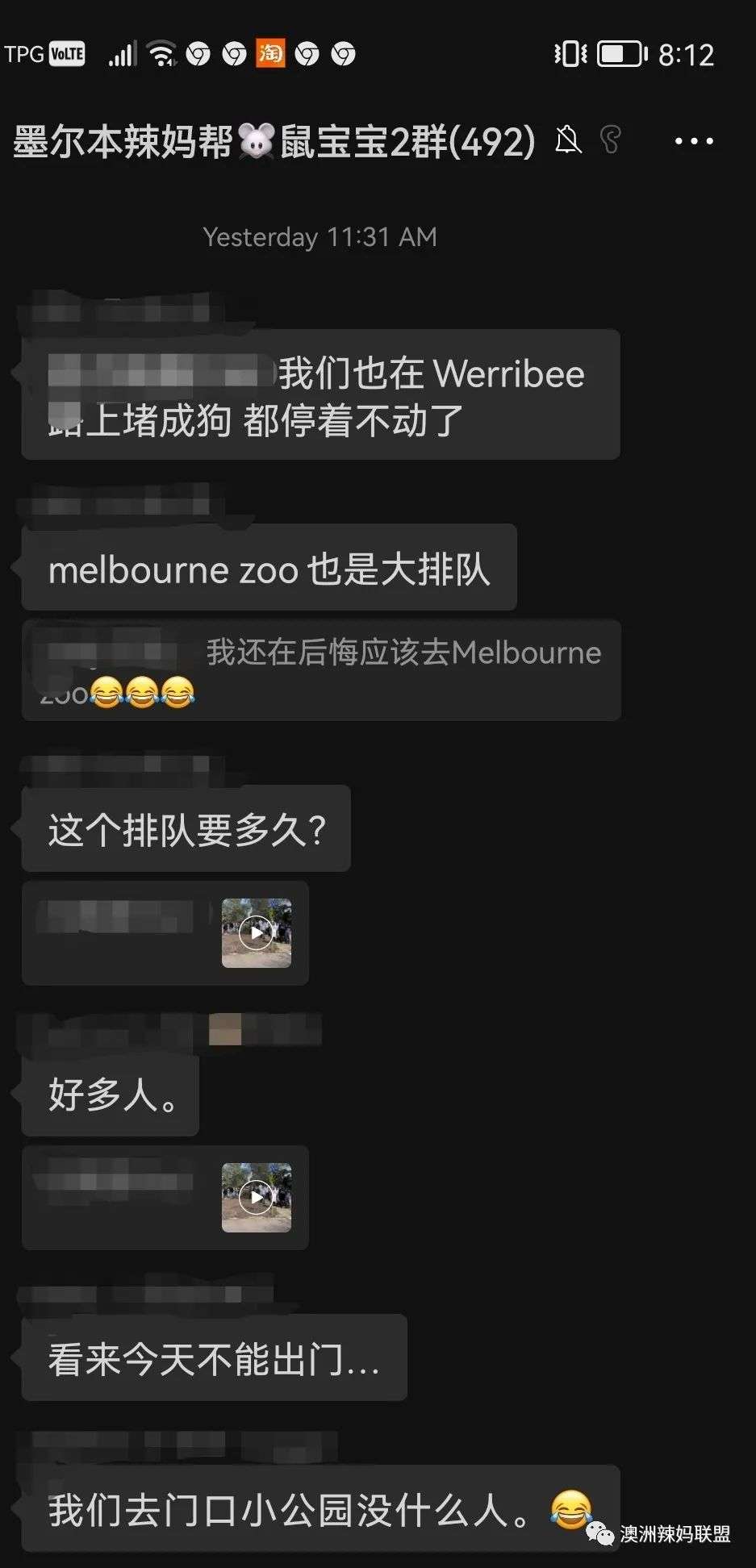The height and width of the screenshot is (1568, 756).
Task: Tap the earpiece mode icon in header
Action: (x=611, y=140)
